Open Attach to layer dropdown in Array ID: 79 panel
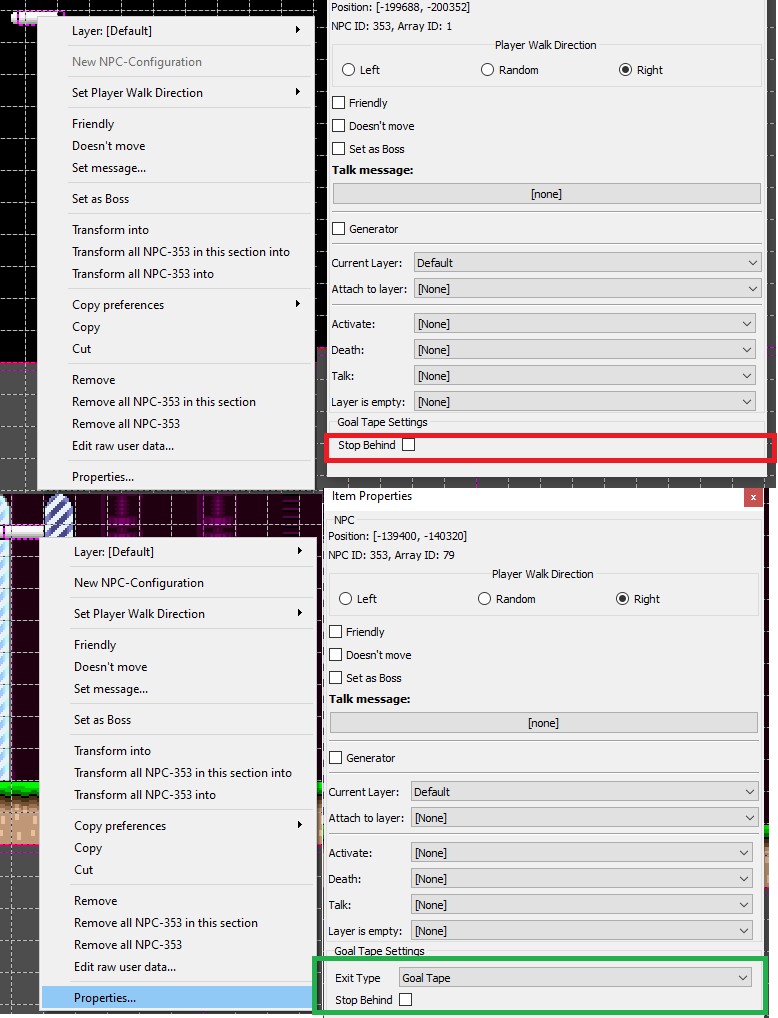 point(584,818)
